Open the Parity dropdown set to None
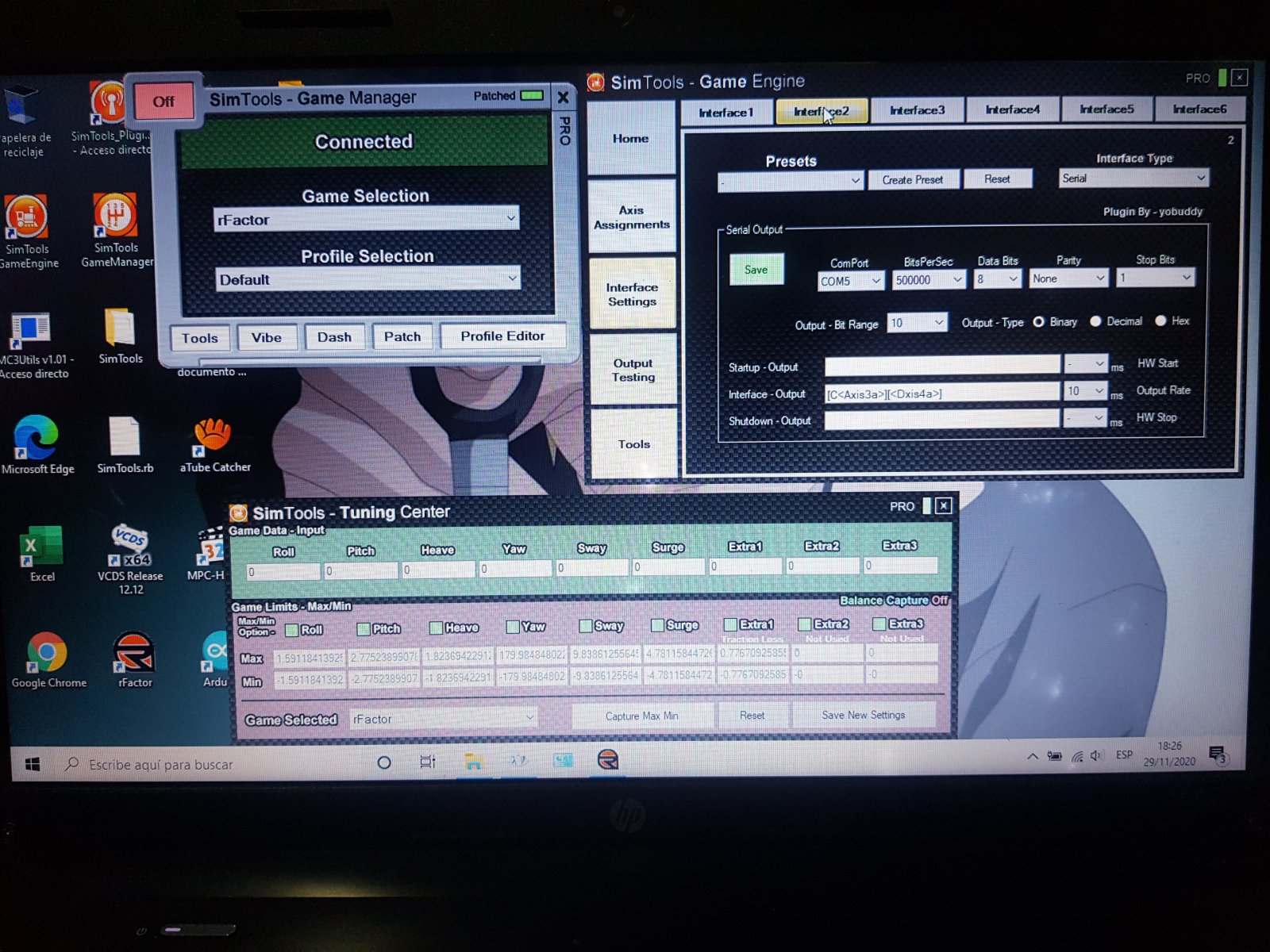The width and height of the screenshot is (1270, 952). point(1068,278)
